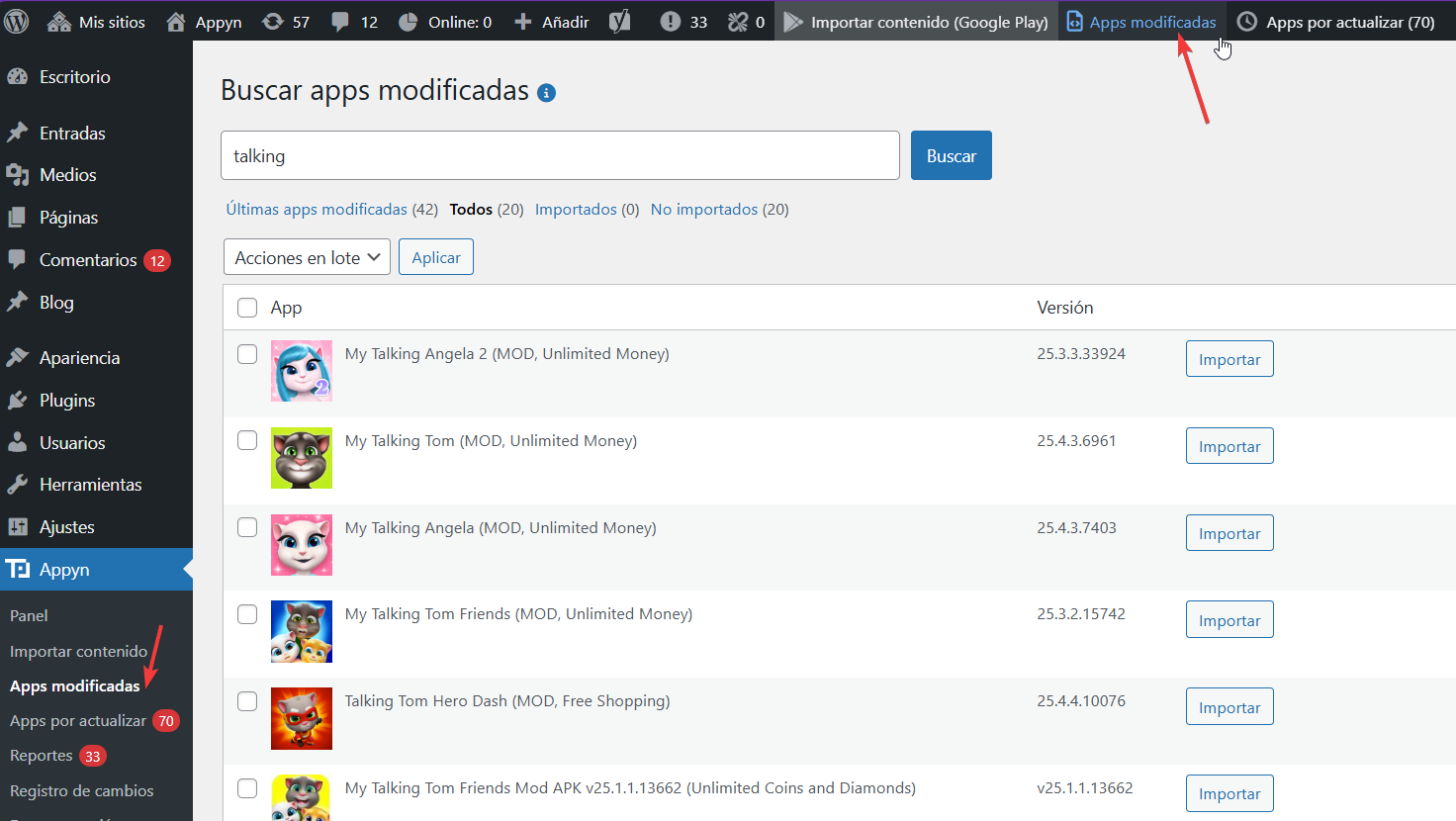This screenshot has width=1456, height=821.
Task: Open Importar contenido (Google Play) in admin bar
Action: coord(916,21)
